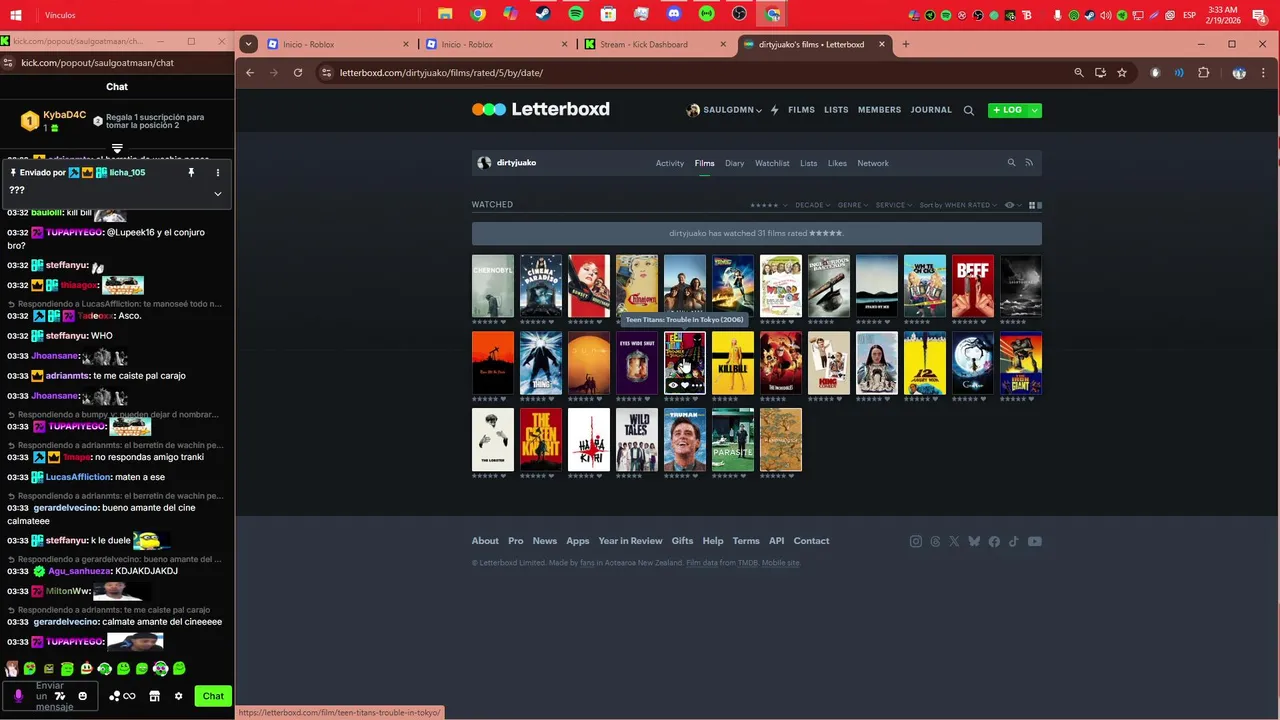Switch to the Diary profile tab
1280x720 pixels.
tap(735, 163)
